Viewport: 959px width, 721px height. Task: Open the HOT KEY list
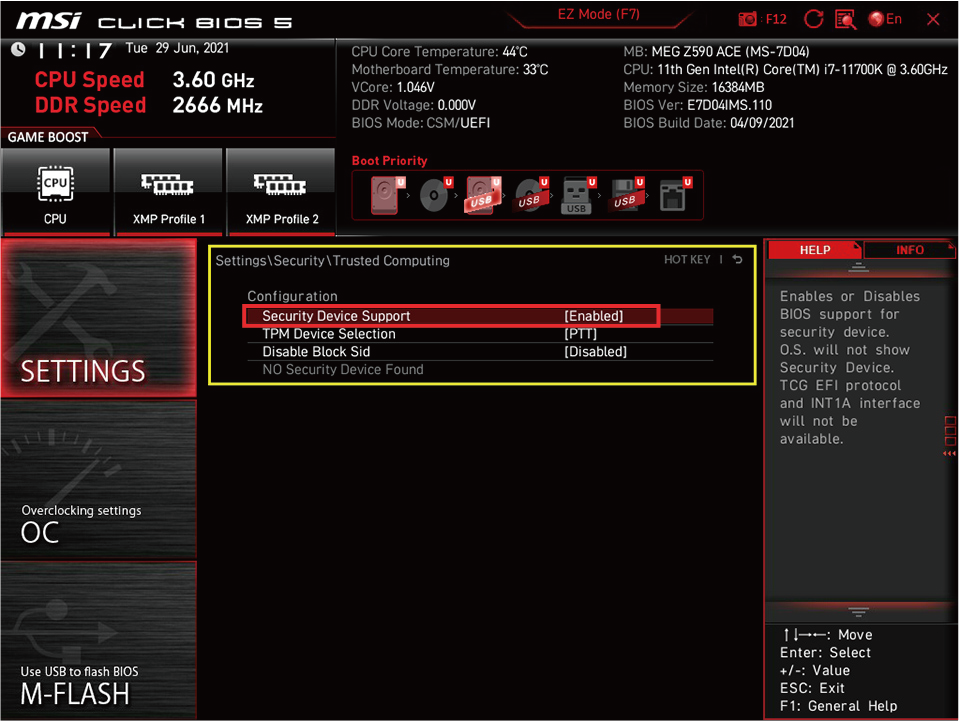click(687, 259)
